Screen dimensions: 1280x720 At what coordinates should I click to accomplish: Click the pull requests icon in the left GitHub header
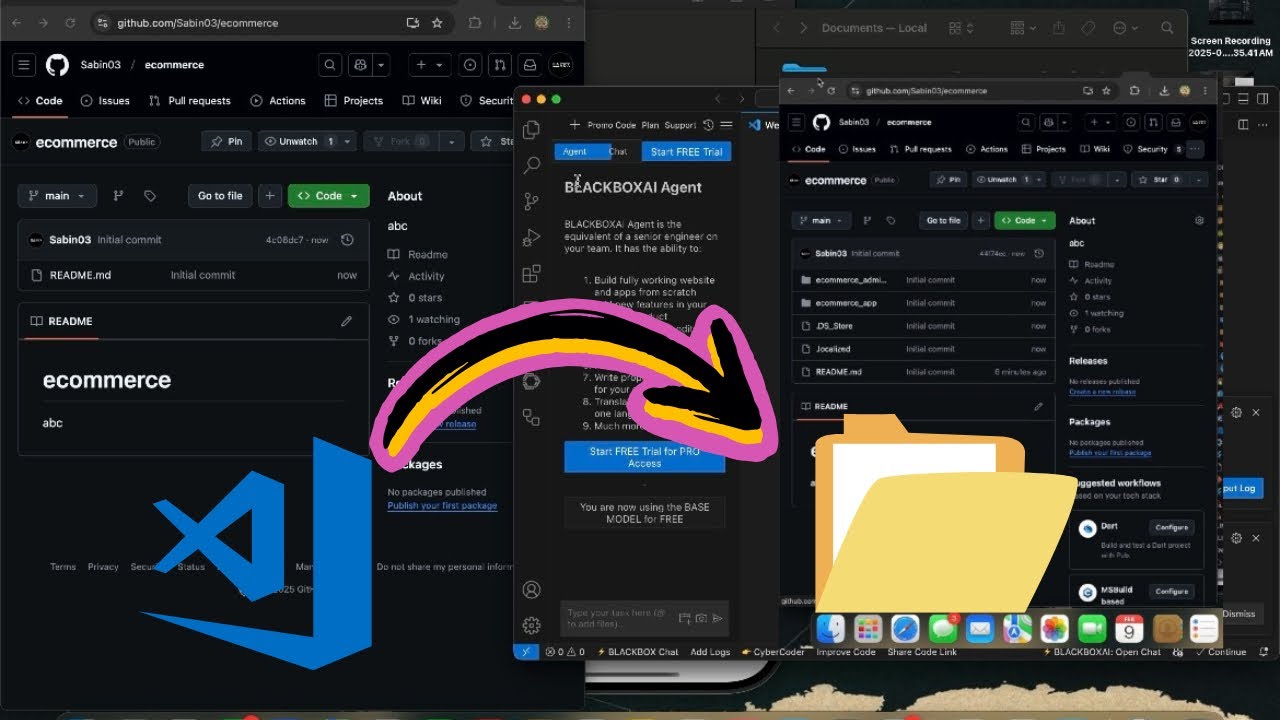[501, 65]
